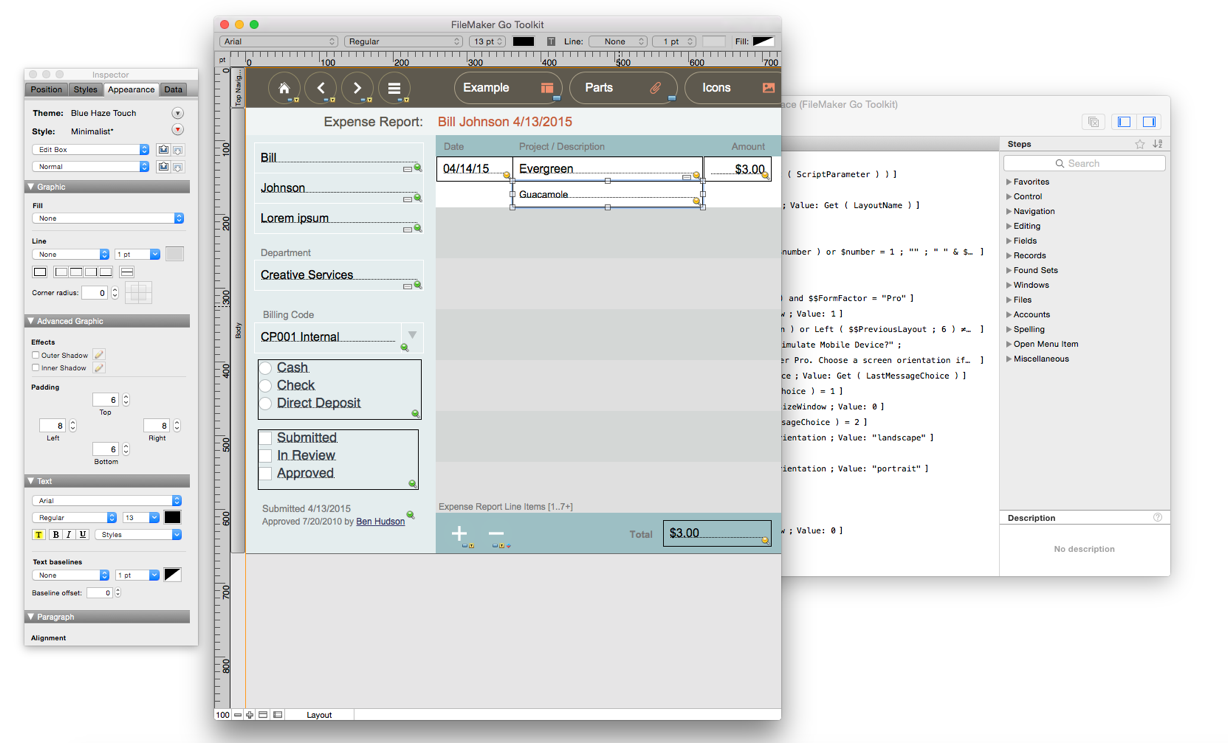This screenshot has height=743, width=1228.
Task: Click the Outer Shadow edit pencil icon
Action: pyautogui.click(x=99, y=355)
